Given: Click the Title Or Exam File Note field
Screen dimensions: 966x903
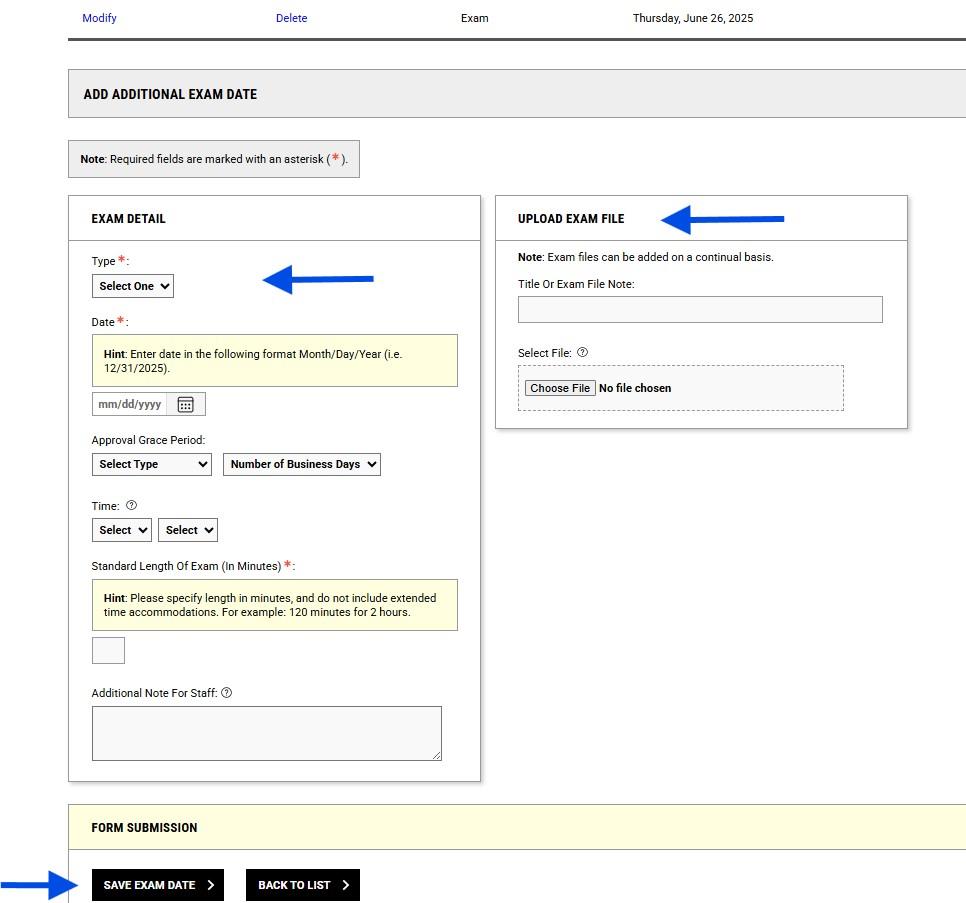Looking at the screenshot, I should click(x=700, y=309).
